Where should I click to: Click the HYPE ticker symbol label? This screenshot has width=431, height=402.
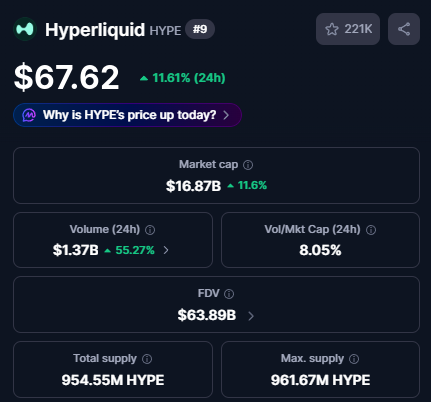165,31
